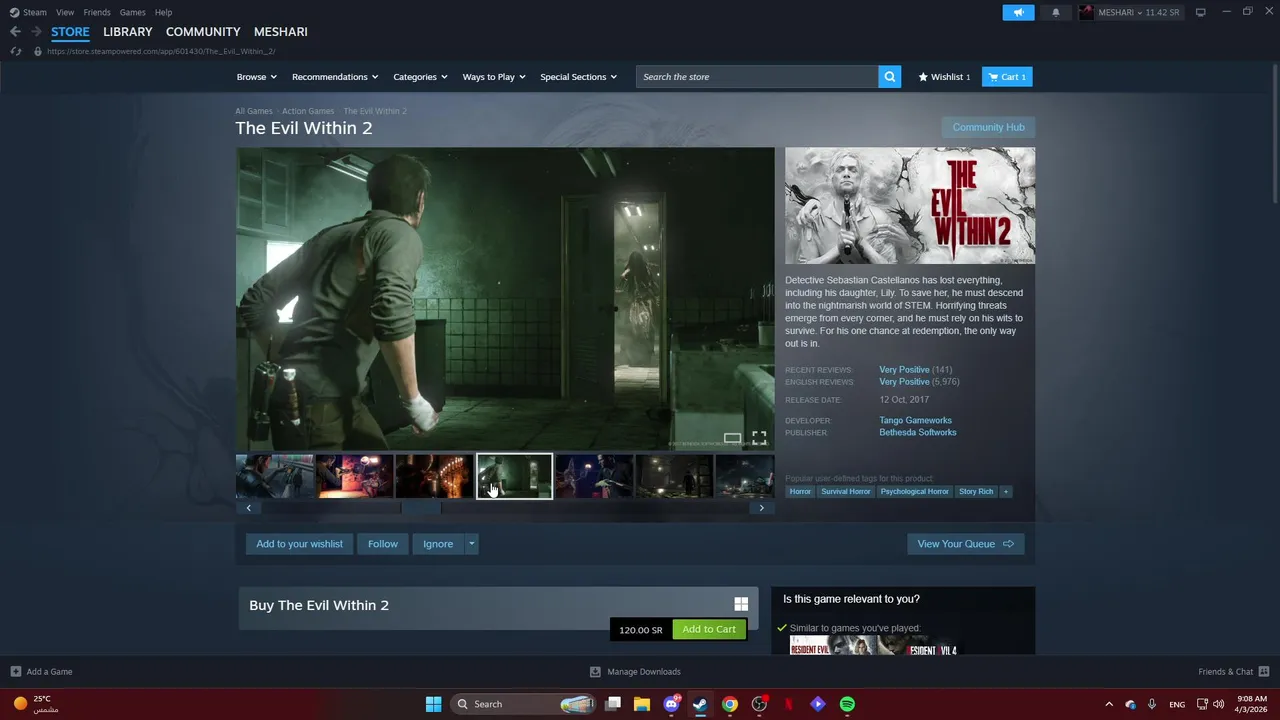Open Spotify from the taskbar
The image size is (1280, 720).
(x=847, y=704)
